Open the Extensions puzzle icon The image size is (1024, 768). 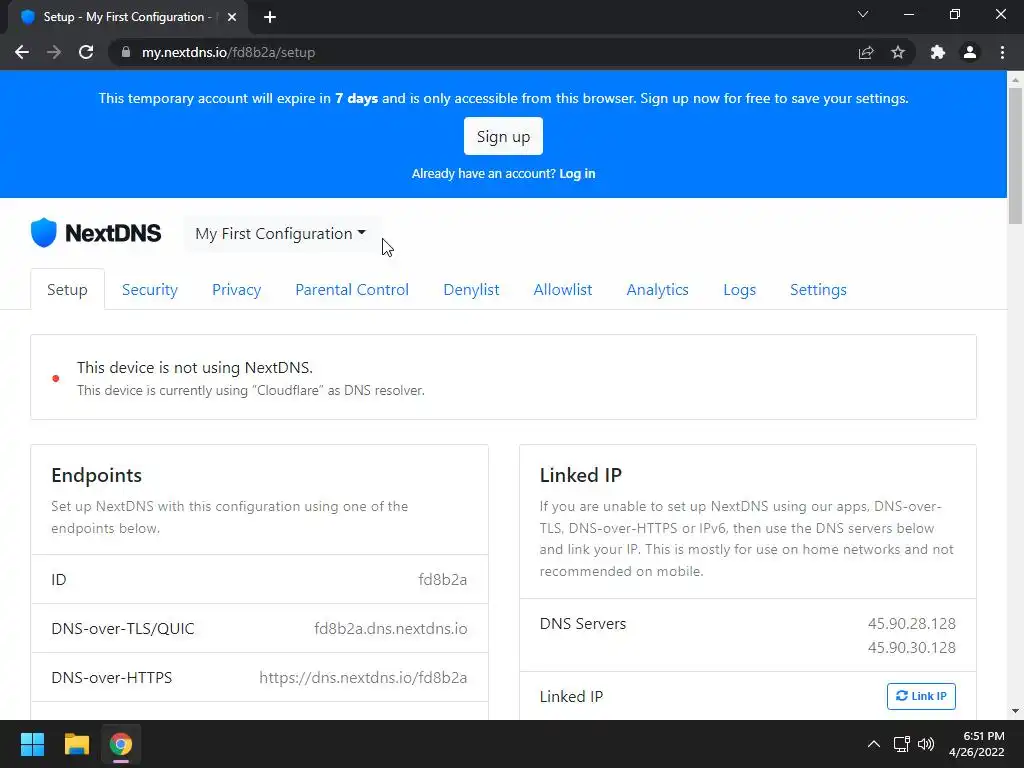click(938, 52)
